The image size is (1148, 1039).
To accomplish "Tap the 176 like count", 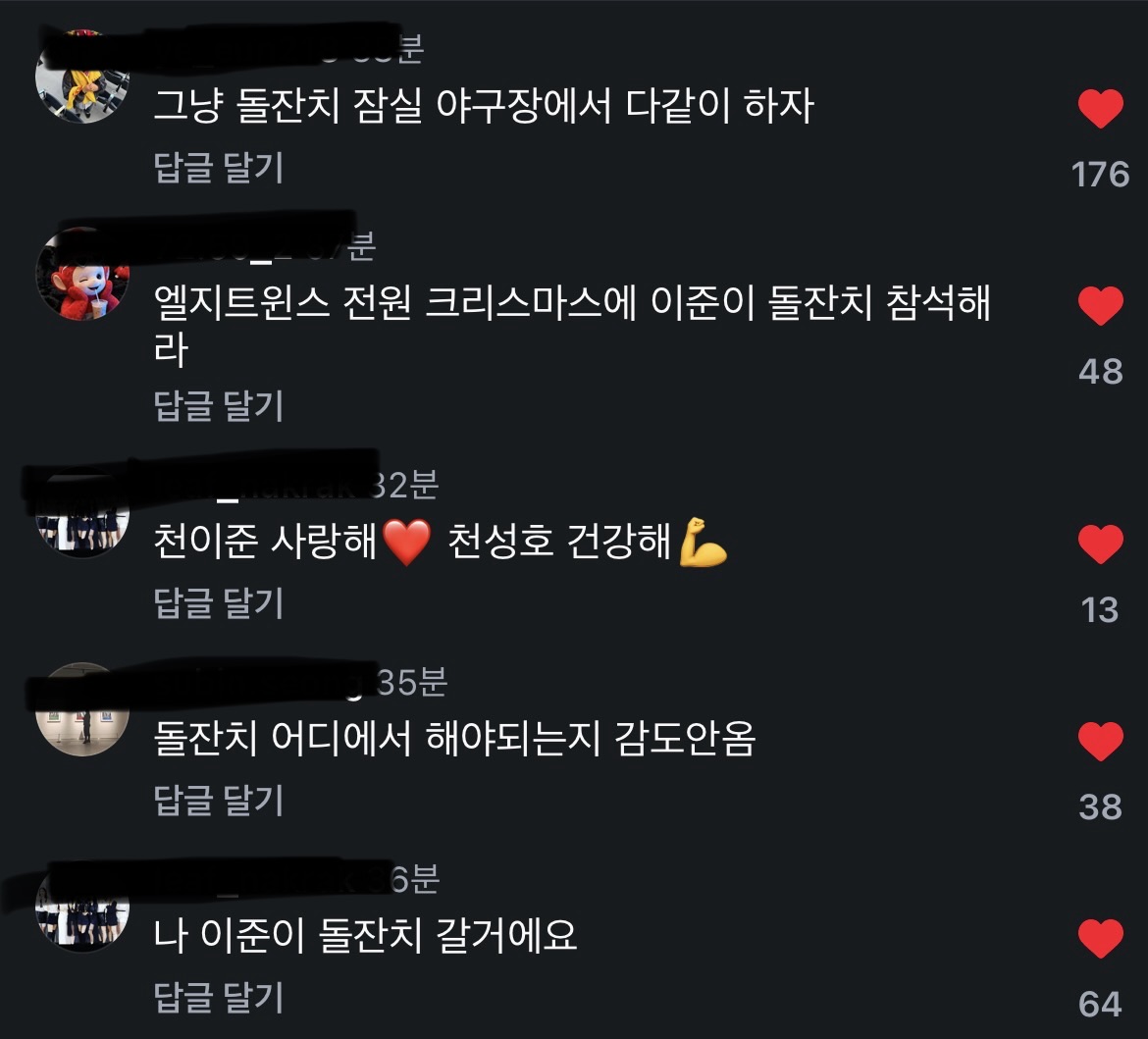I will (1100, 175).
